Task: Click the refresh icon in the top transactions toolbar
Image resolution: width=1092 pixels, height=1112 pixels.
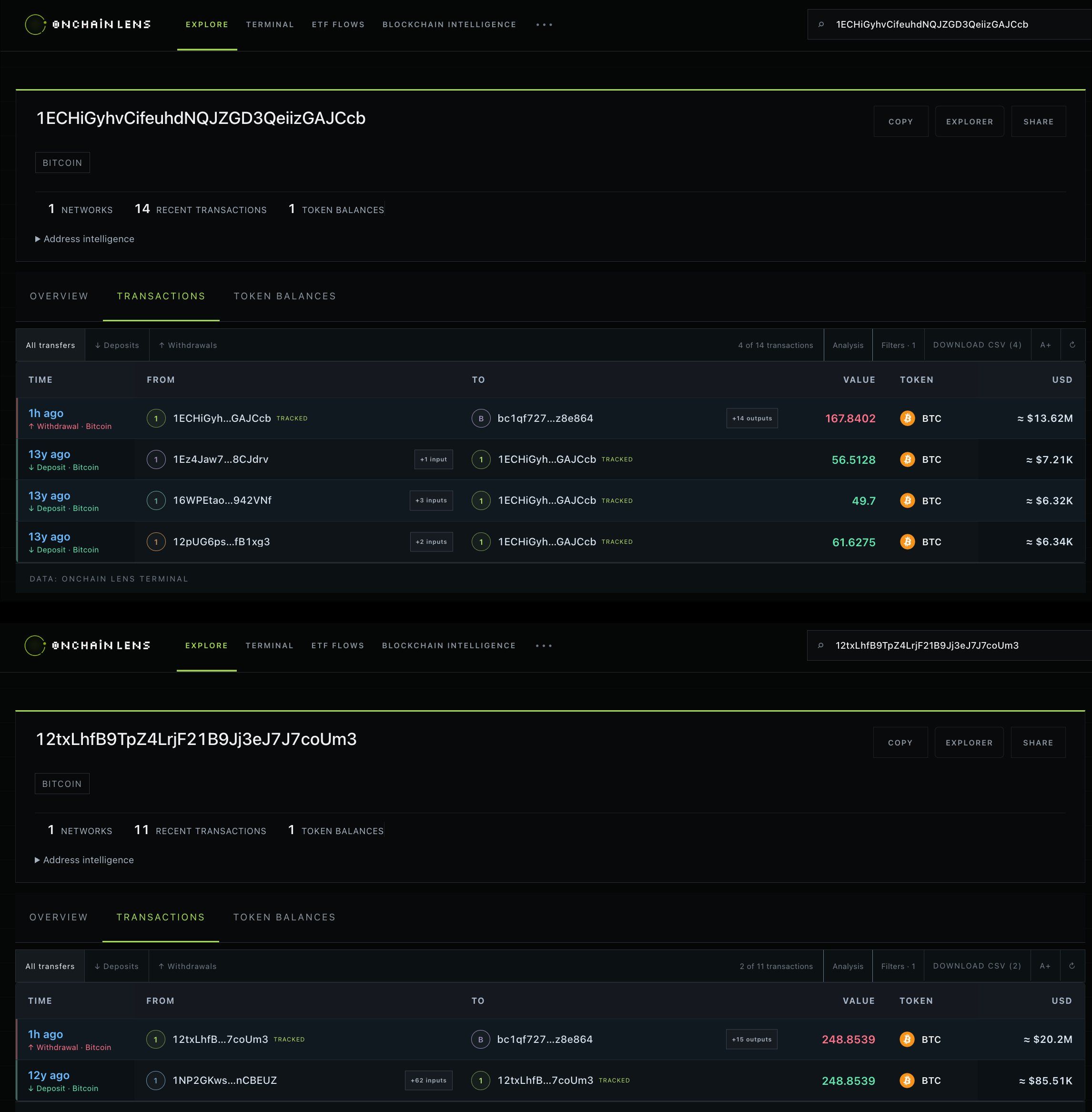Action: point(1072,345)
